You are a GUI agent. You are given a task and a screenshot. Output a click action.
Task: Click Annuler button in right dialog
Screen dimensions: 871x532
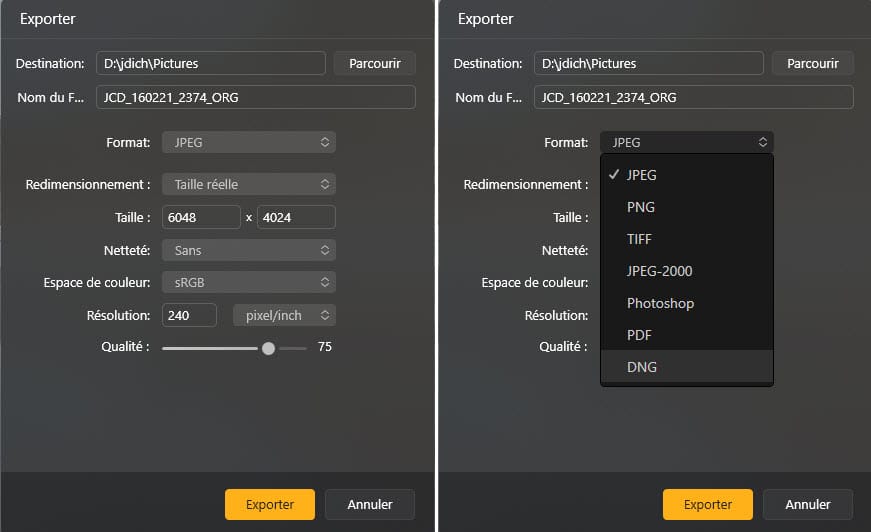coord(808,504)
